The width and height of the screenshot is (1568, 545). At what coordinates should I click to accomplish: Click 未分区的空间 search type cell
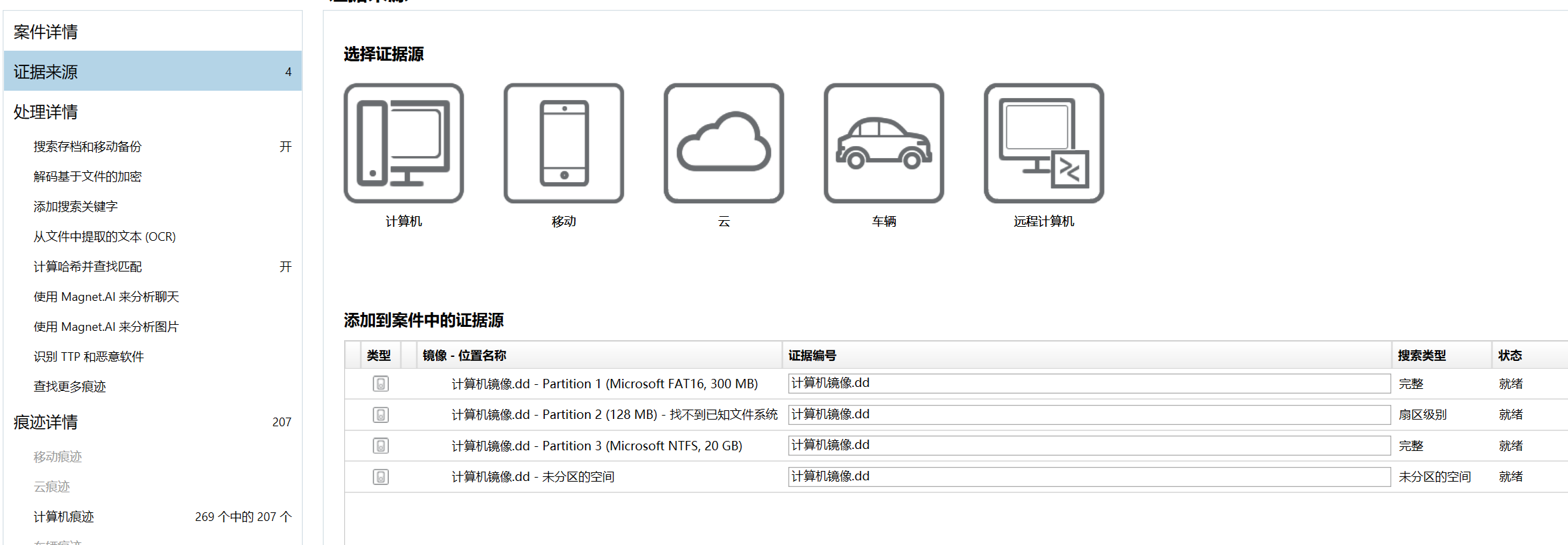[x=1435, y=477]
